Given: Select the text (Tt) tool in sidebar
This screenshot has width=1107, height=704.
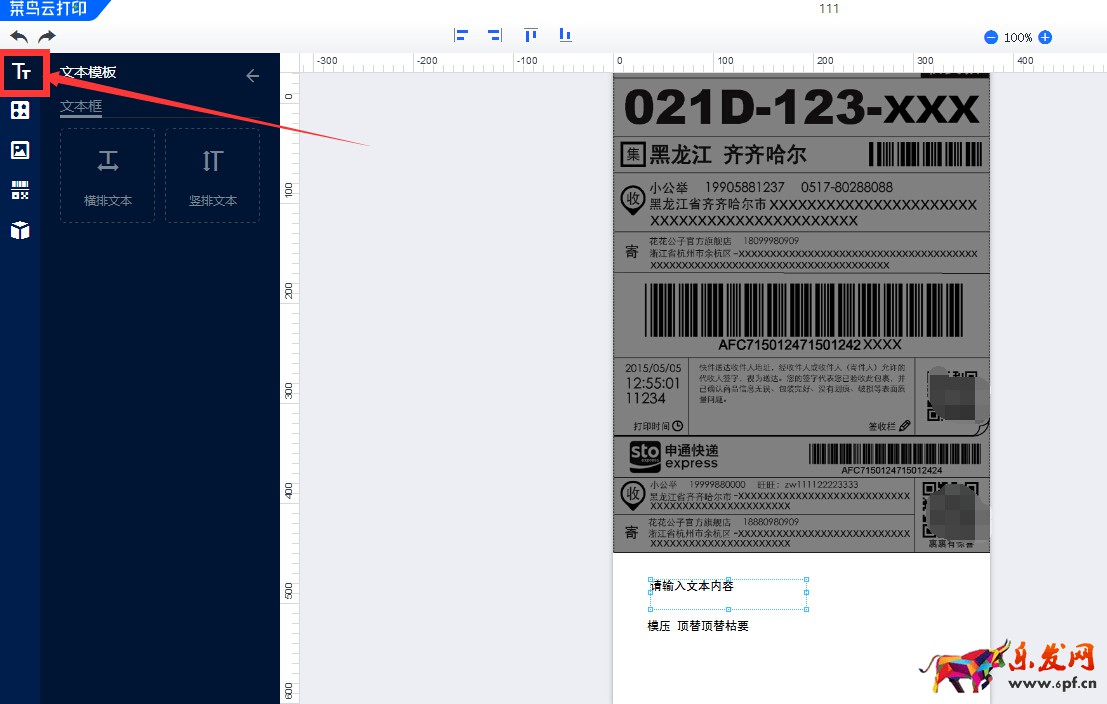Looking at the screenshot, I should tap(21, 71).
